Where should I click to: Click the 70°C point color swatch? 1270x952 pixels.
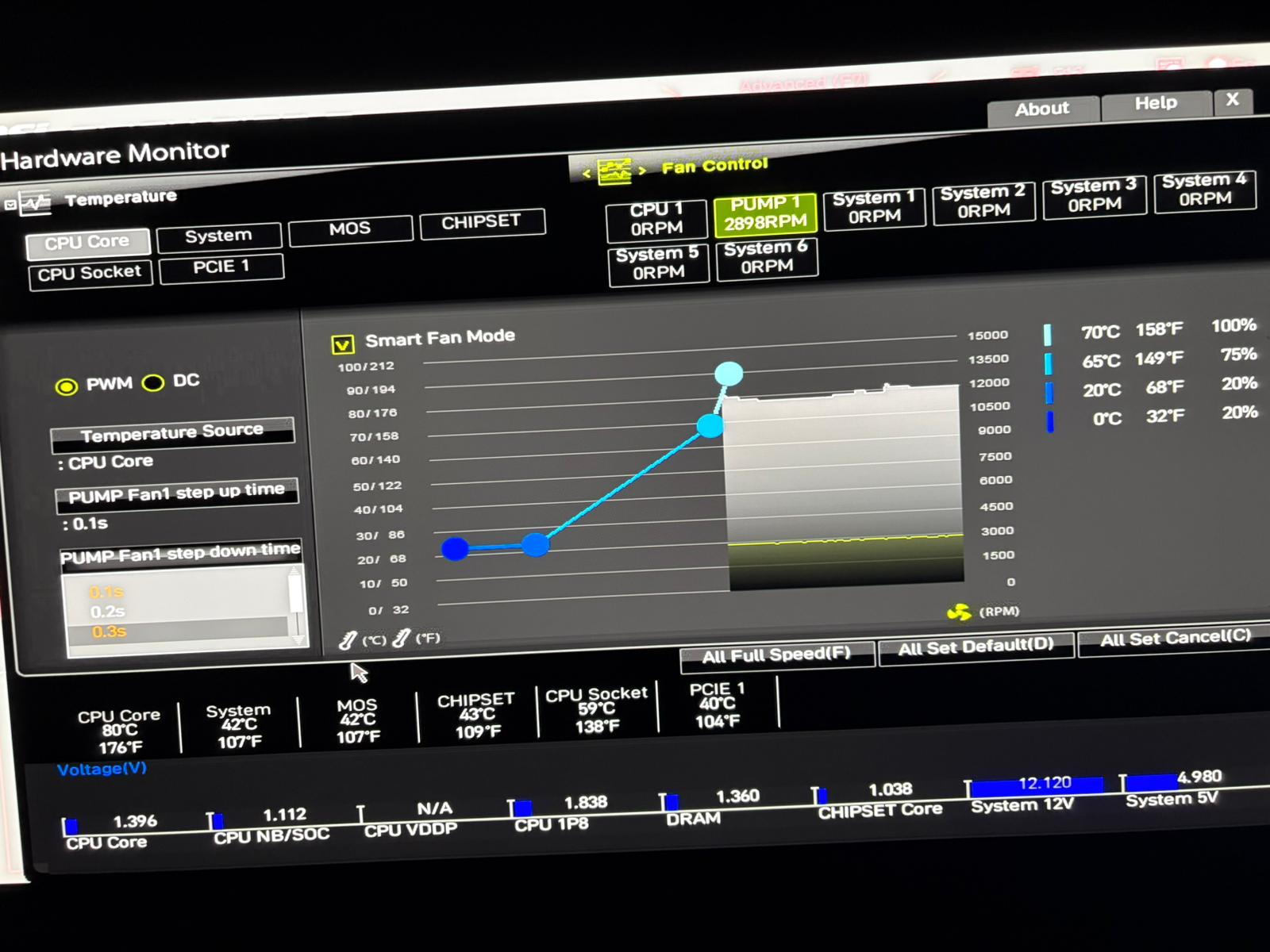pos(1048,335)
